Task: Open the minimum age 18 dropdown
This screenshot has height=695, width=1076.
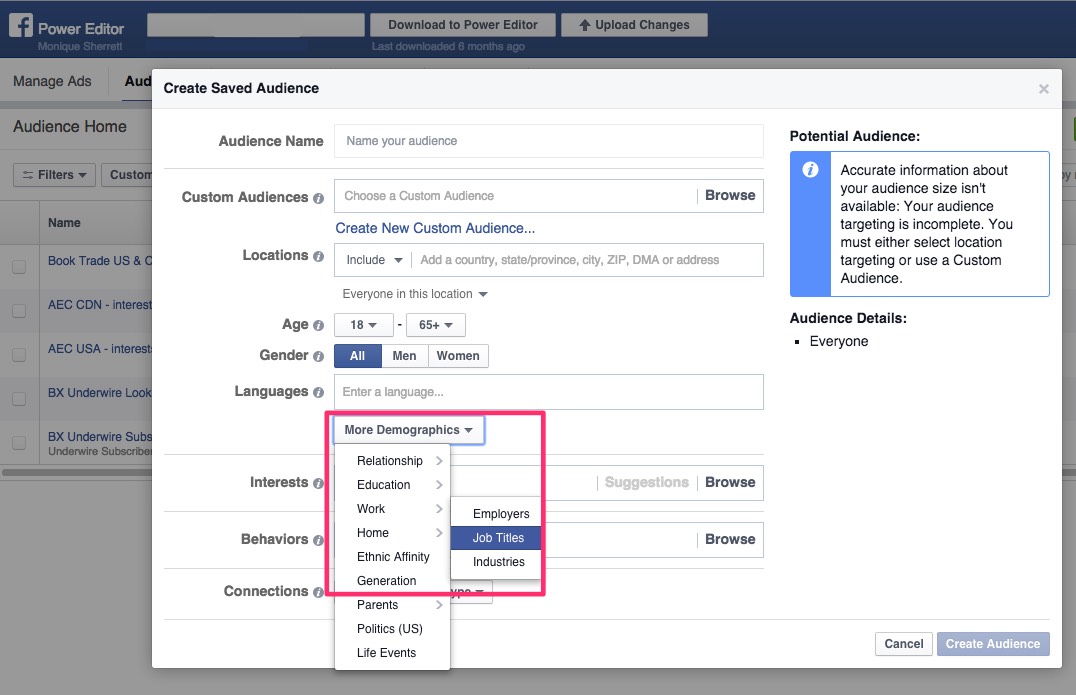Action: coord(364,325)
